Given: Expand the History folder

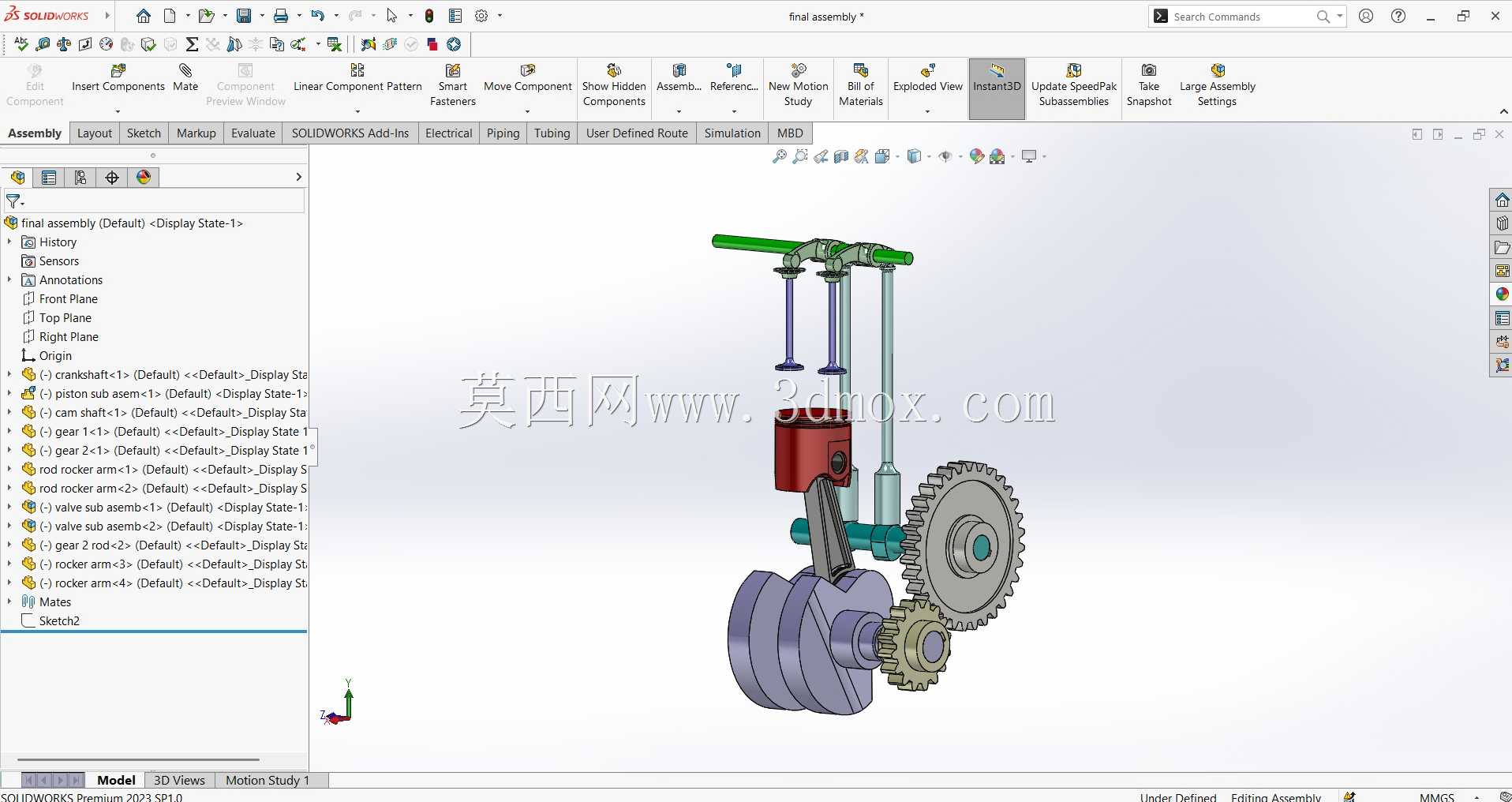Looking at the screenshot, I should click(9, 242).
